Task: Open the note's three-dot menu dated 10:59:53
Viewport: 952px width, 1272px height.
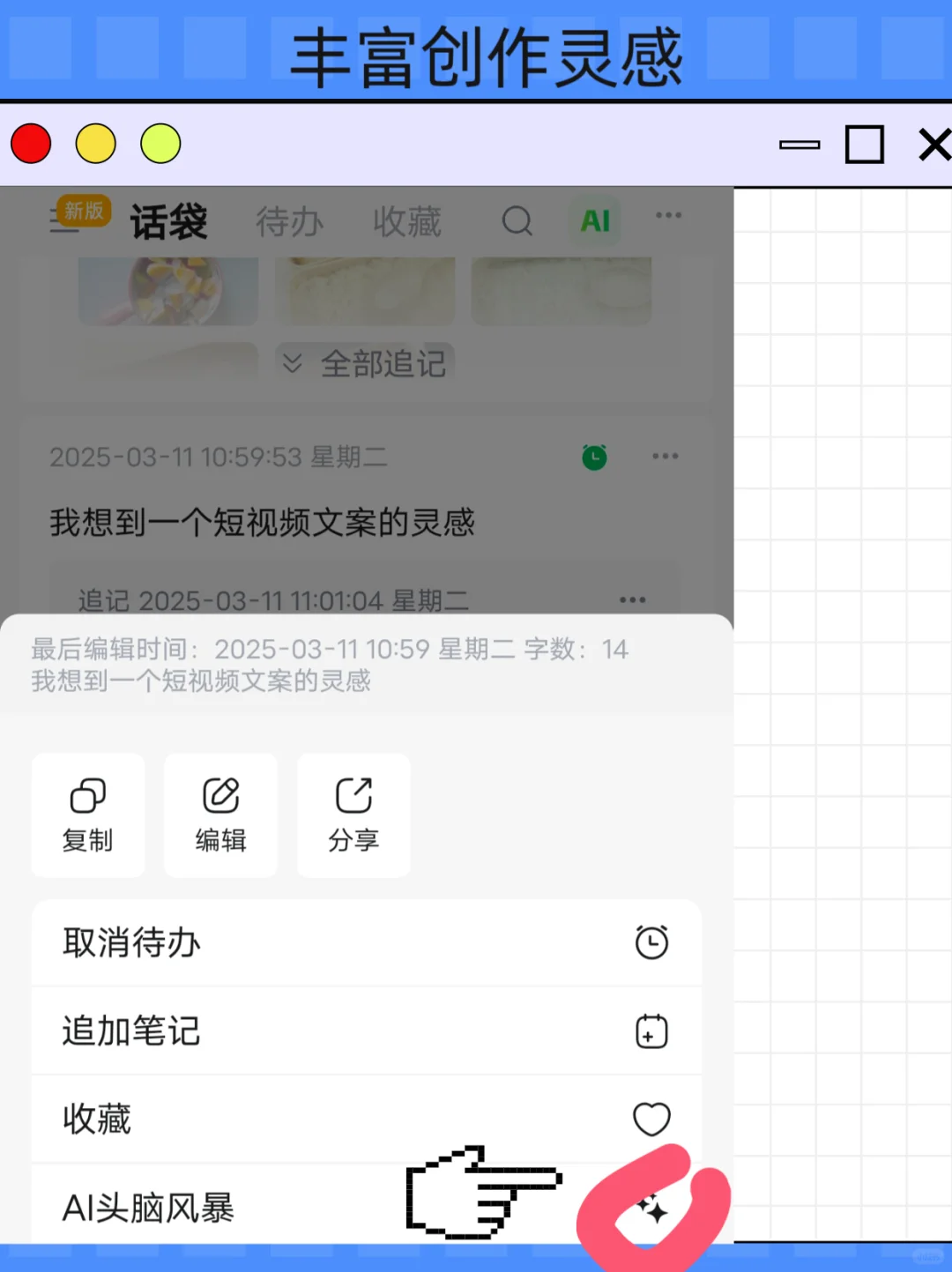Action: tap(666, 456)
